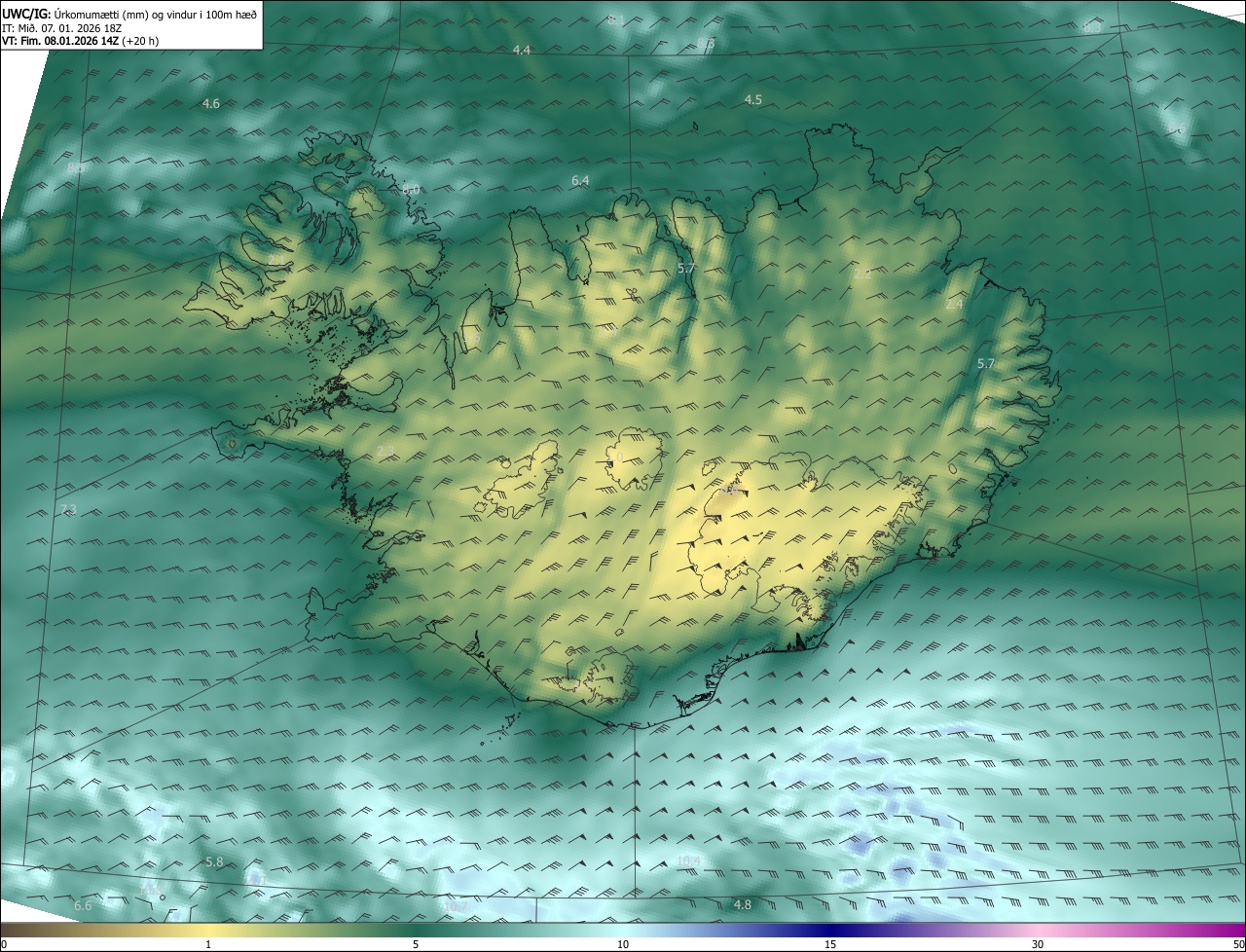The image size is (1246, 952).
Task: Click the map value "10.4"
Action: [x=688, y=860]
